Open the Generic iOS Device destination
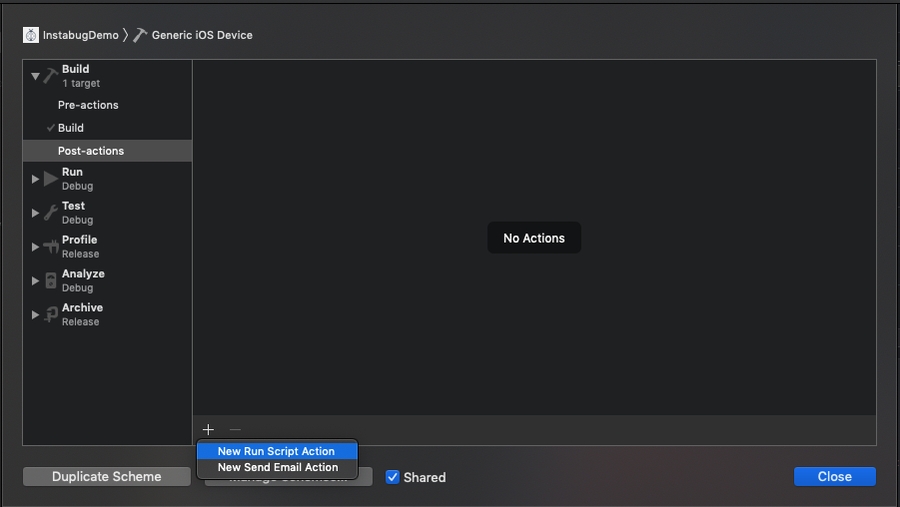The image size is (900, 507). tap(201, 35)
